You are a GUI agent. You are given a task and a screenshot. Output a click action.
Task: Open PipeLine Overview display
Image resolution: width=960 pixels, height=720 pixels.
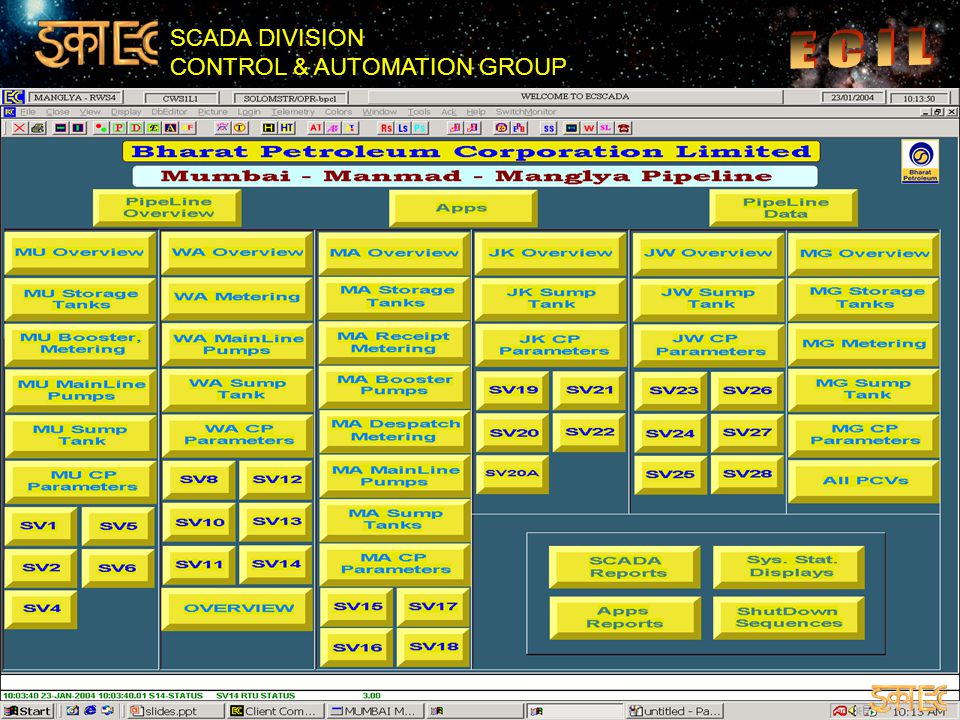click(167, 208)
